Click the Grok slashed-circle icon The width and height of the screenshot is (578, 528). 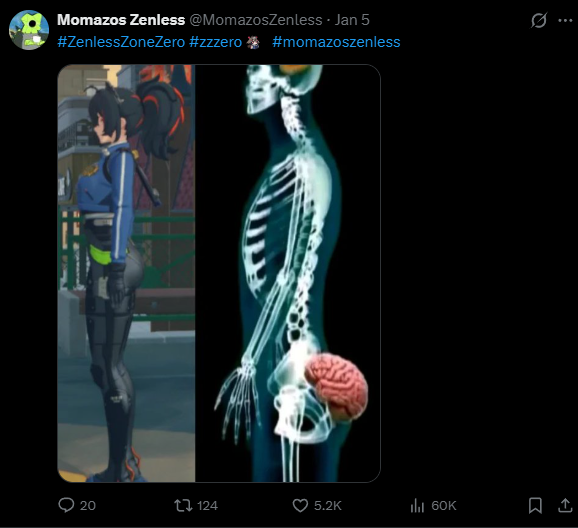pos(539,20)
